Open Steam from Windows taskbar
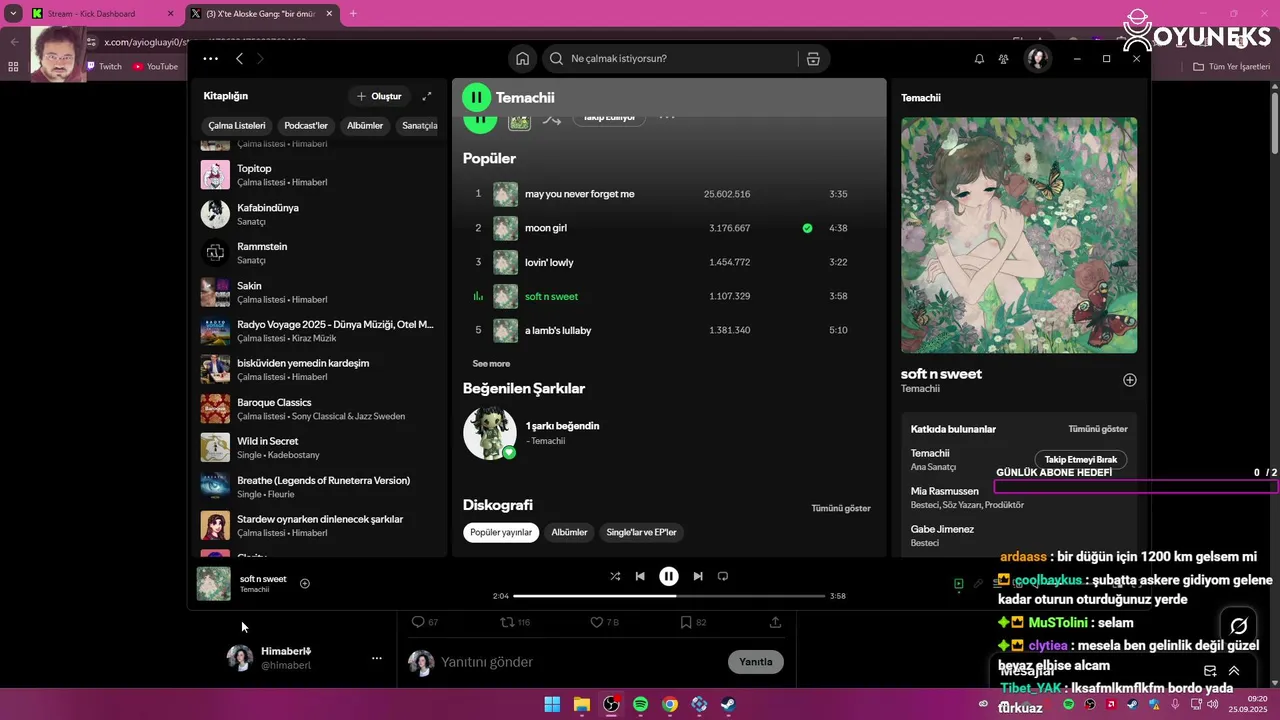The height and width of the screenshot is (720, 1280). pyautogui.click(x=729, y=705)
